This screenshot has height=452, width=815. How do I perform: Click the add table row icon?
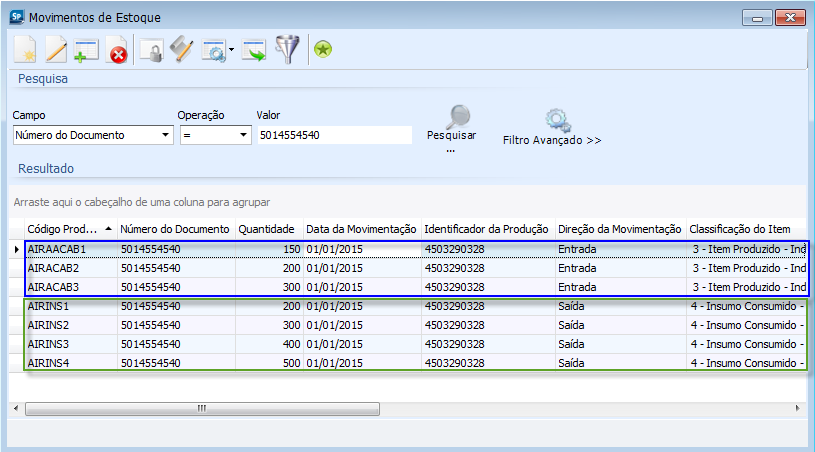[86, 50]
